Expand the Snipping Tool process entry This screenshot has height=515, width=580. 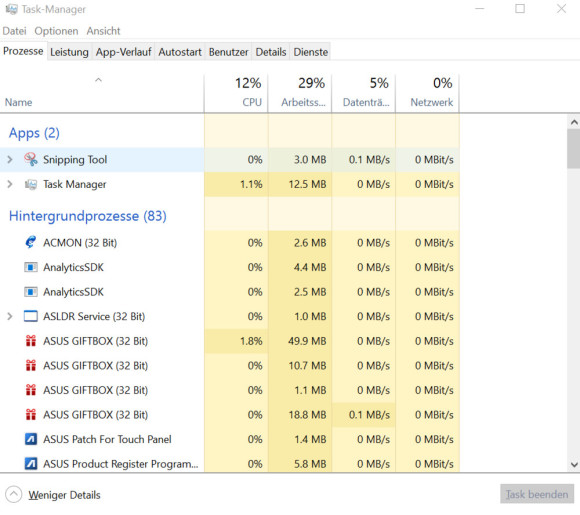(10, 159)
